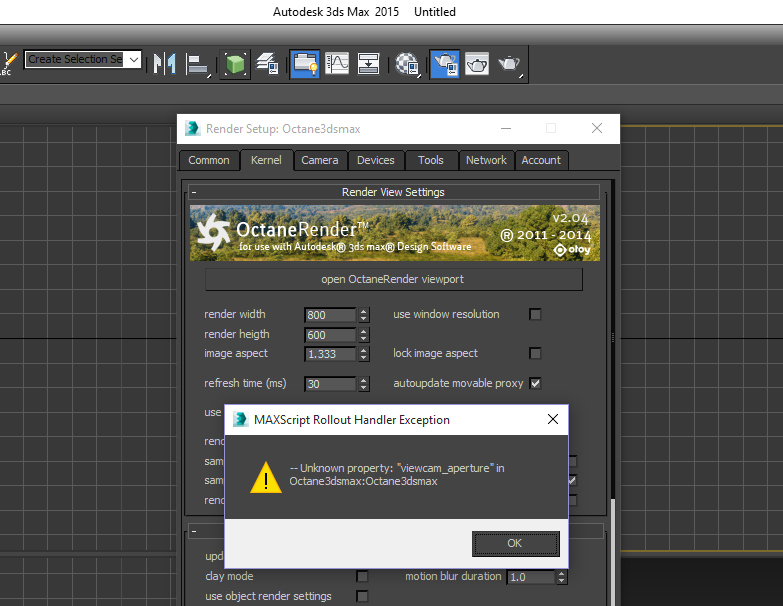Click the render width input field

[x=330, y=315]
